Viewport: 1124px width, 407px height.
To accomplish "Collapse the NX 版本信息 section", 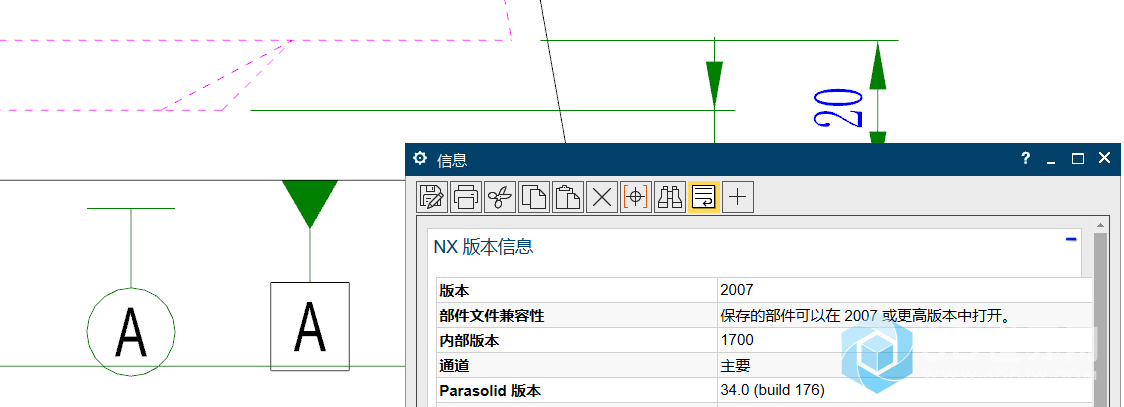I will 1071,239.
